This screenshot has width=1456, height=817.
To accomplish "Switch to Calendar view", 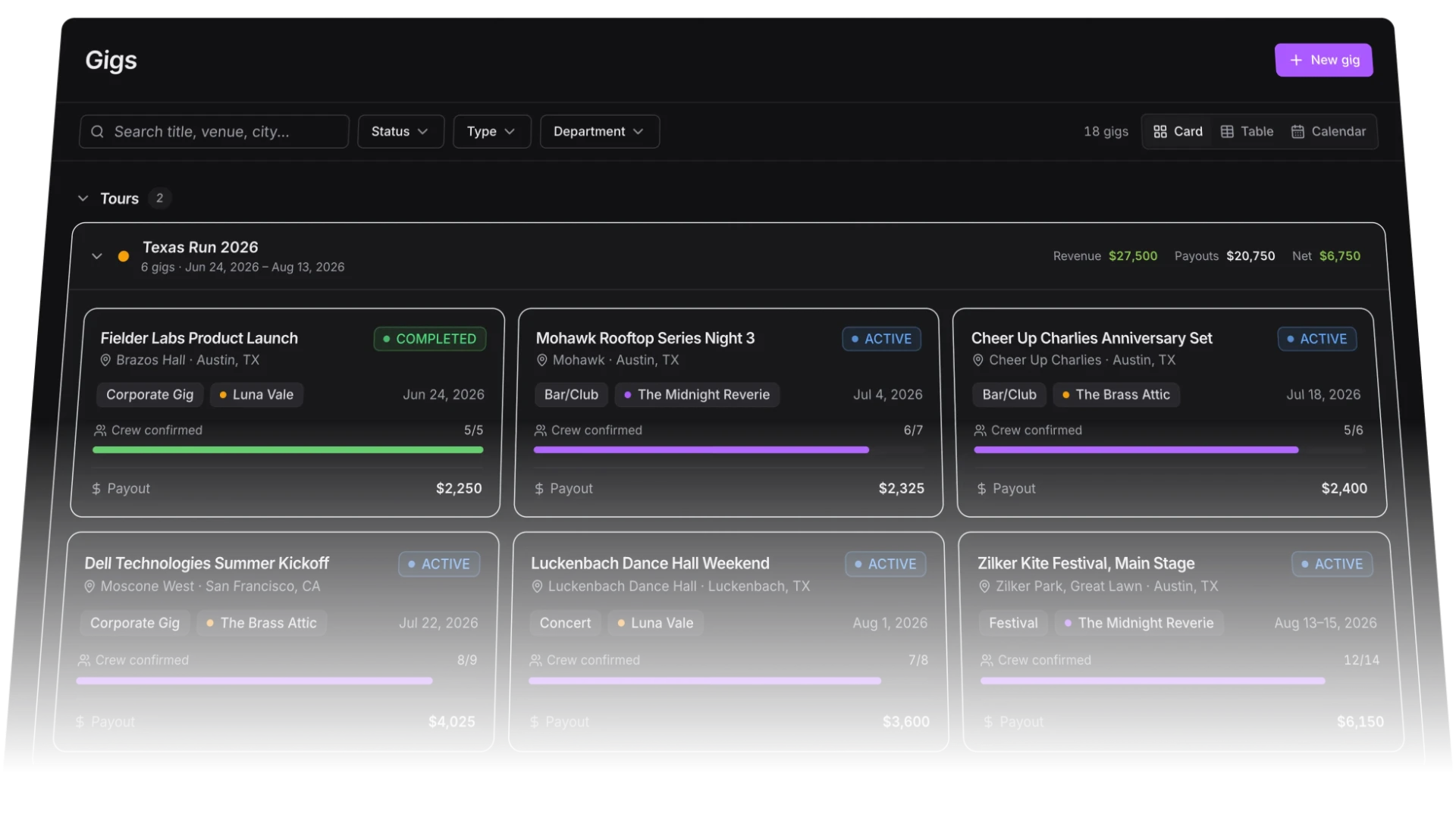I will coord(1329,131).
